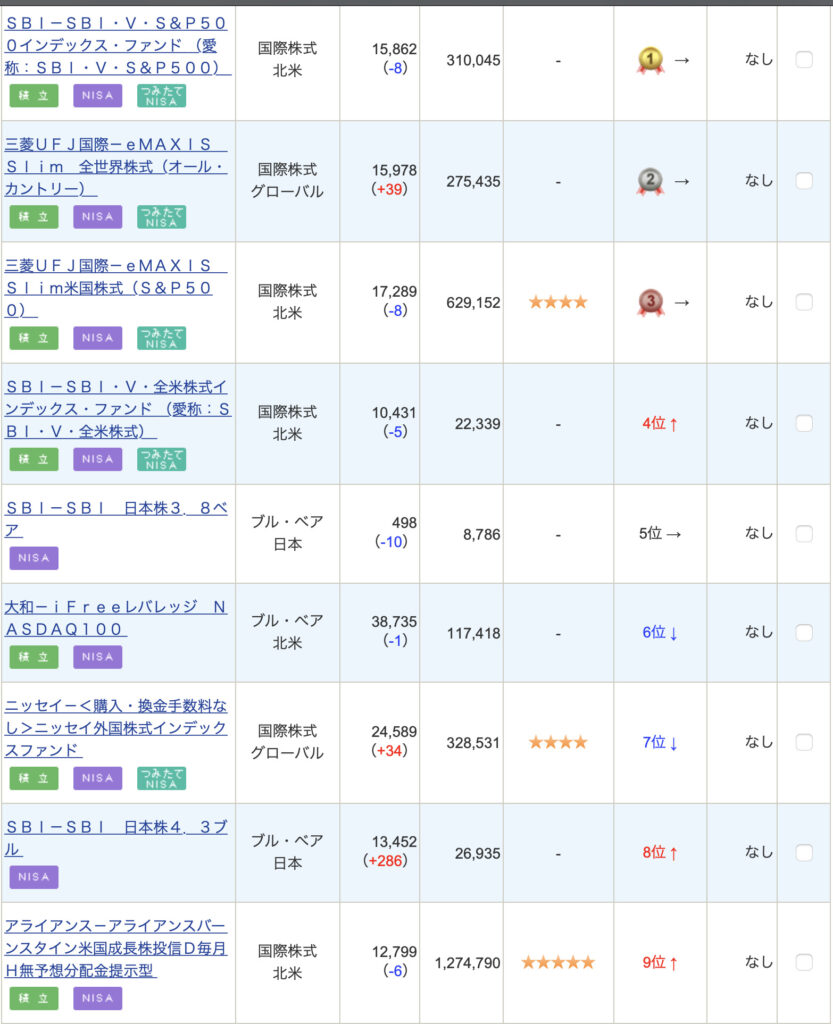Viewport: 833px width, 1024px height.
Task: Click NISA badge in ニッセイ外国株式 row
Action: 97,778
